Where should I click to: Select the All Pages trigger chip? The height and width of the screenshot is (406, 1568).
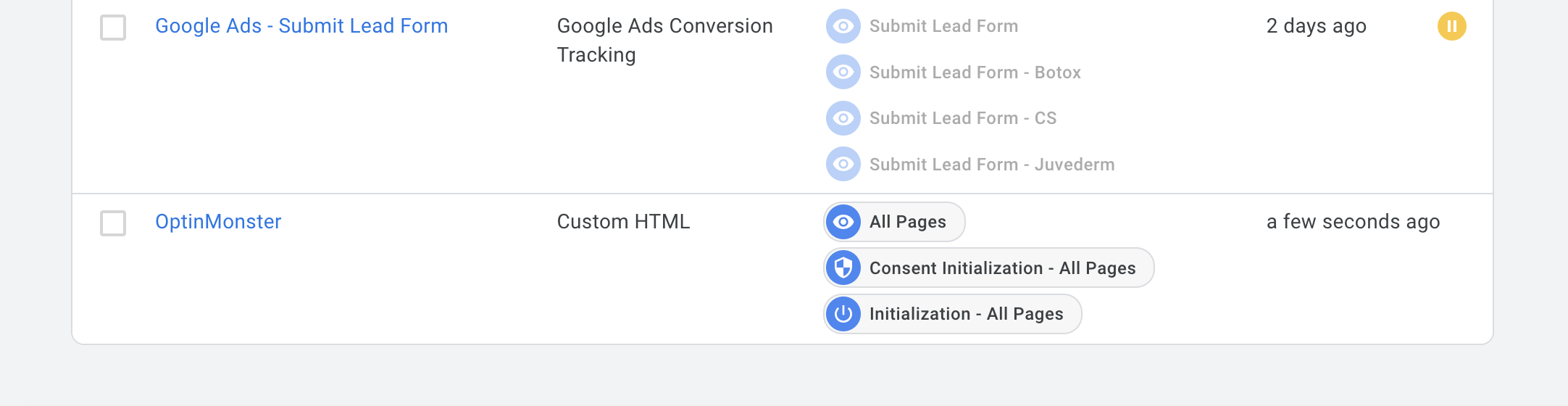pyautogui.click(x=894, y=222)
